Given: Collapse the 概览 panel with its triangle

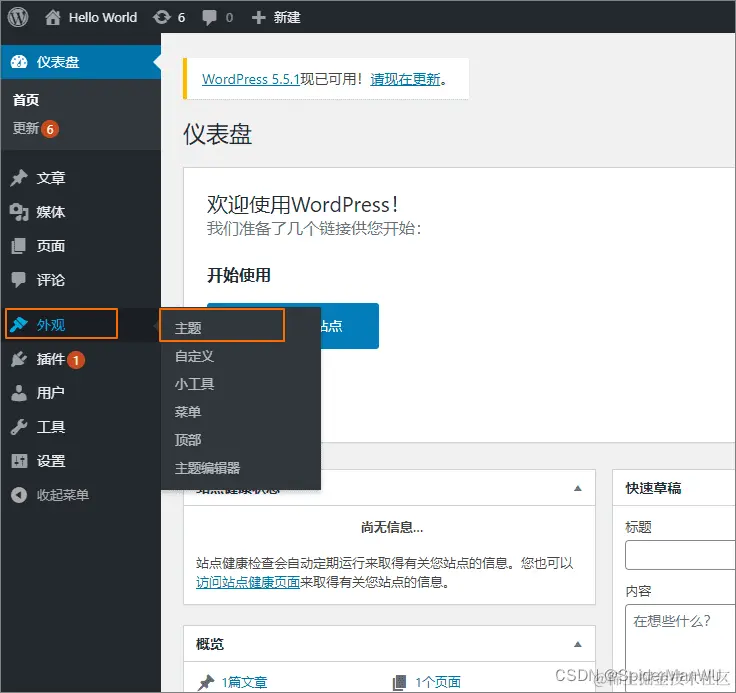Looking at the screenshot, I should (578, 644).
